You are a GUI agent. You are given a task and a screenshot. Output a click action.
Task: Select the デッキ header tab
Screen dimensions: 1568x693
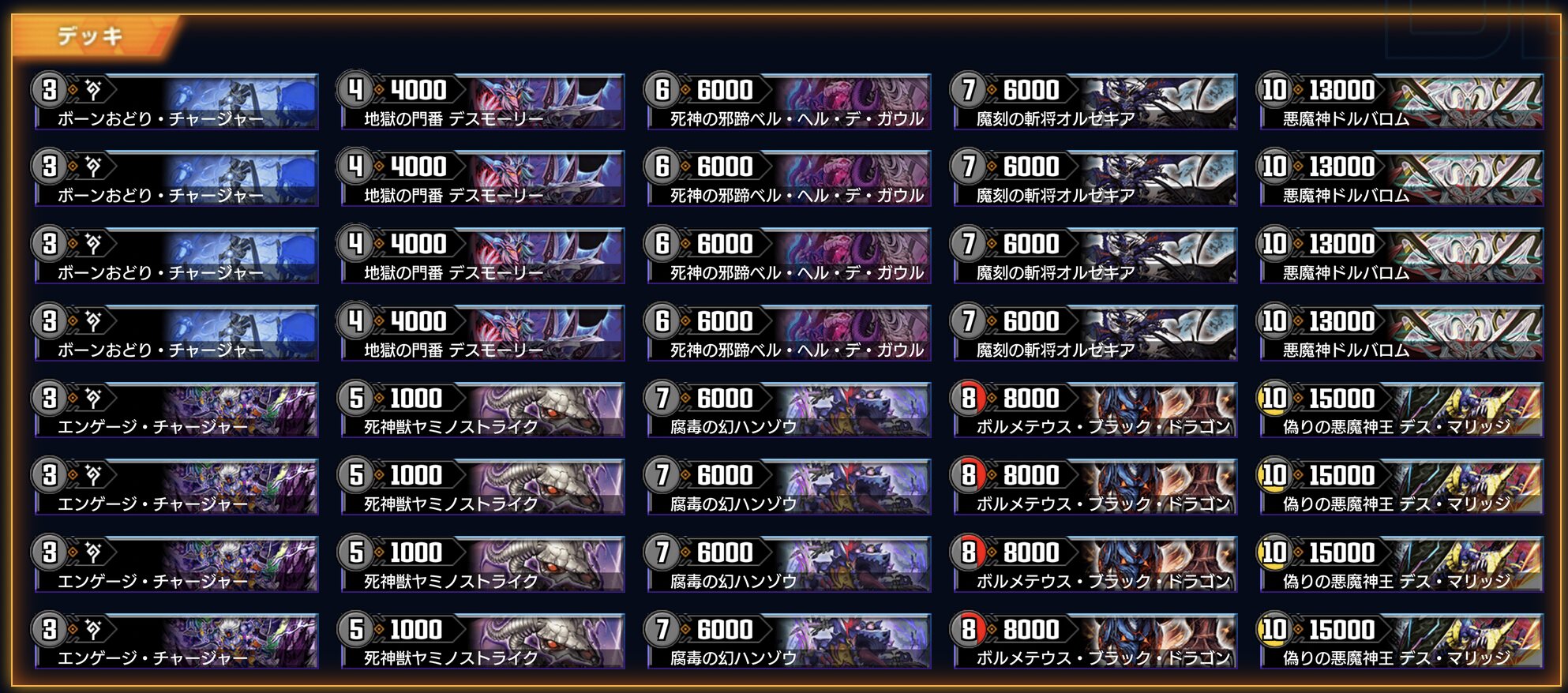tap(91, 36)
